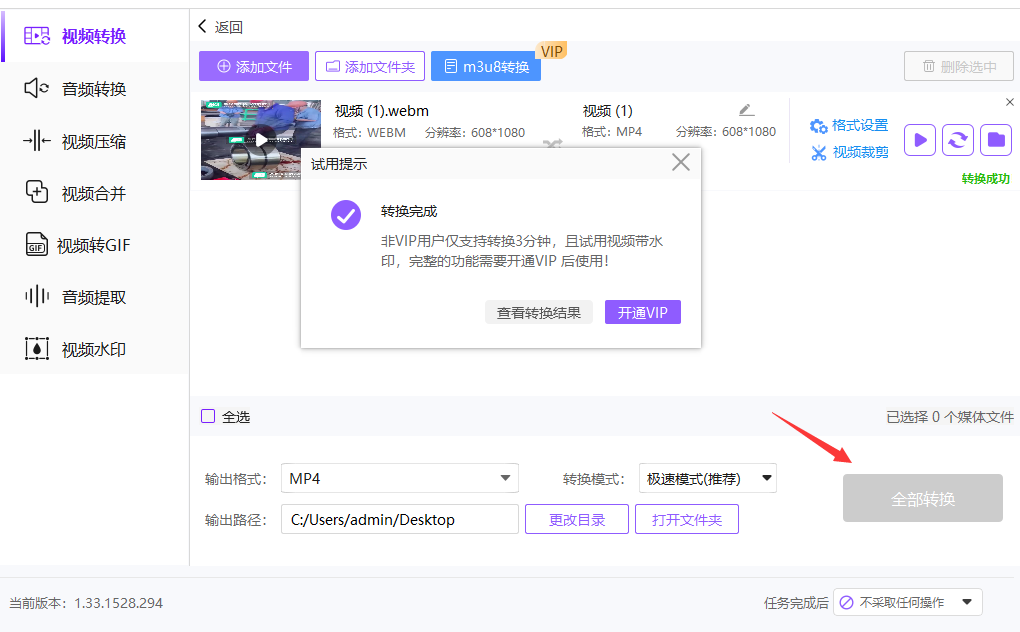Image resolution: width=1020 pixels, height=632 pixels.
Task: Click the file name 视频 (1).webm
Action: (x=381, y=111)
